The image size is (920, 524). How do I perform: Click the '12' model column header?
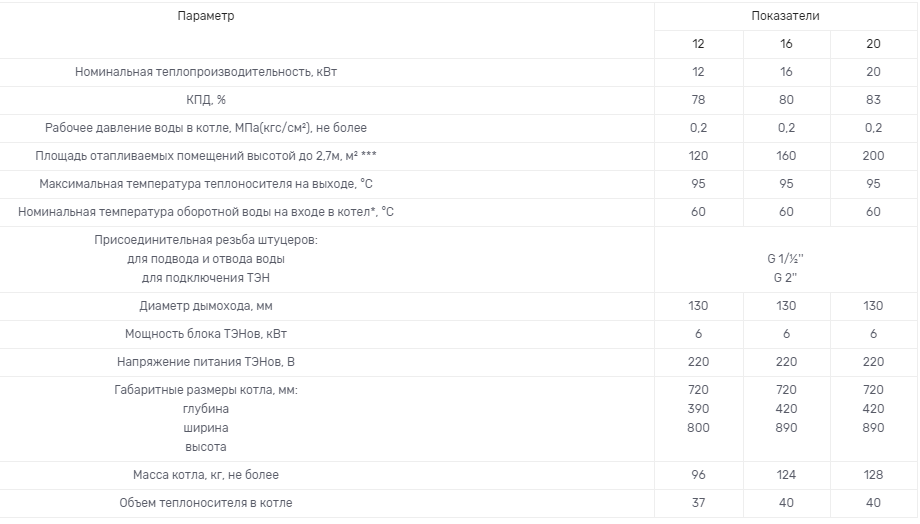coord(698,44)
